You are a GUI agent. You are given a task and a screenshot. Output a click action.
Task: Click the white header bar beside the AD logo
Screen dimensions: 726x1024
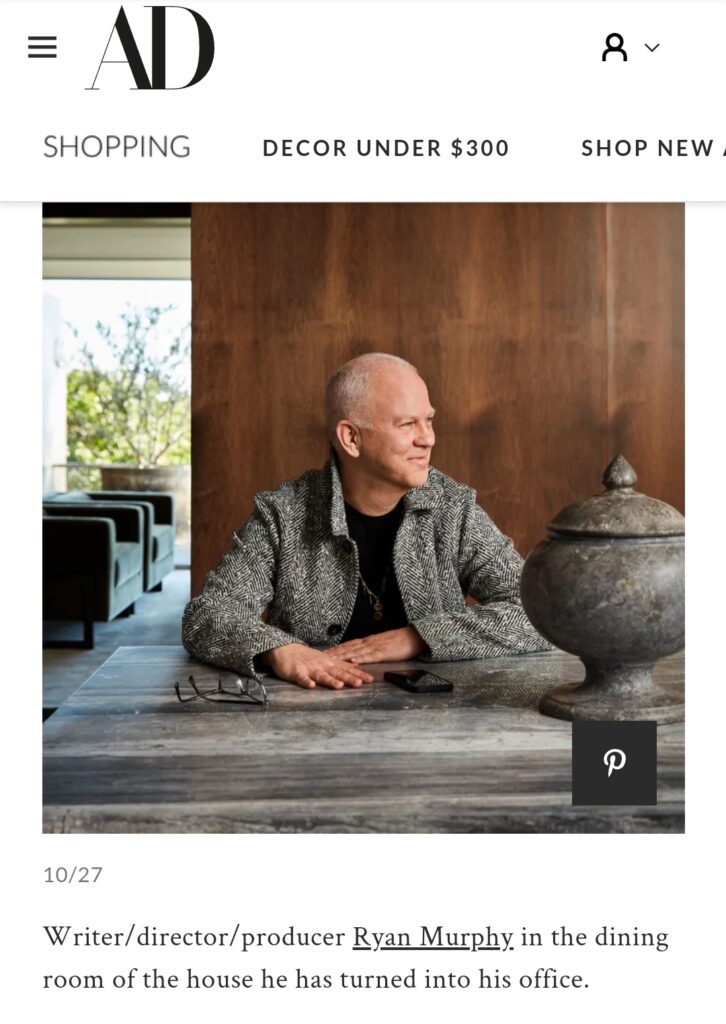(x=405, y=47)
